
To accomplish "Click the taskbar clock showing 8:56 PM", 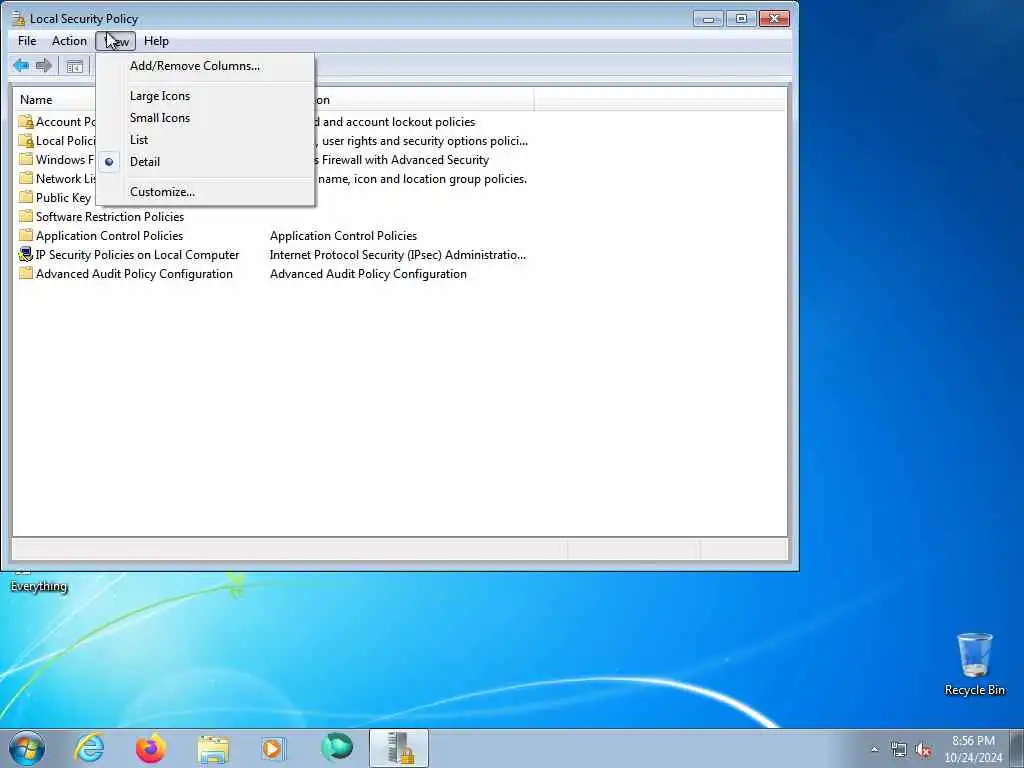I will 973,749.
